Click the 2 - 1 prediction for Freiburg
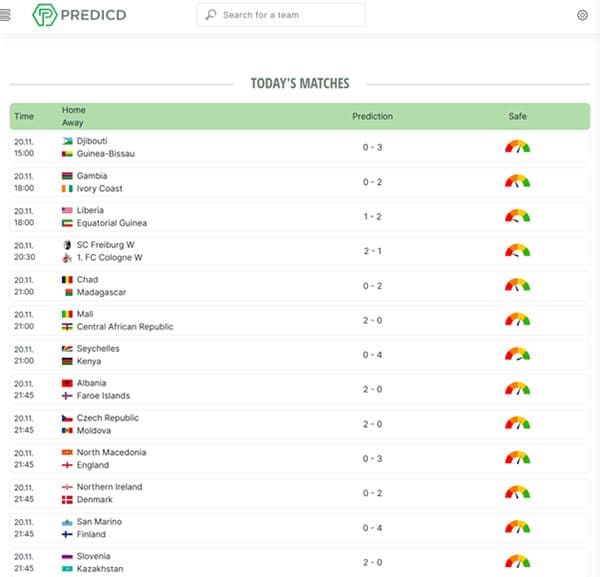The width and height of the screenshot is (600, 577). coord(372,251)
